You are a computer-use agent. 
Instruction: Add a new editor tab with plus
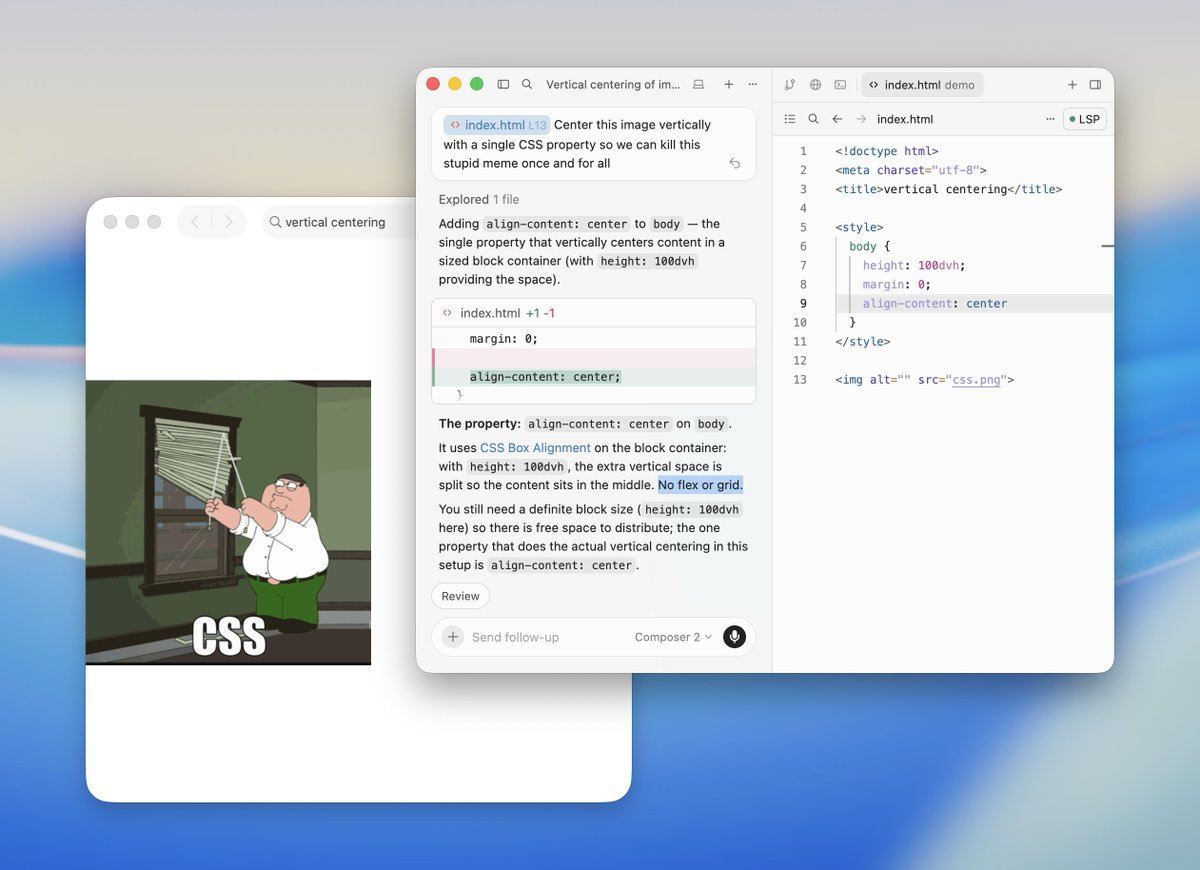[x=1072, y=85]
